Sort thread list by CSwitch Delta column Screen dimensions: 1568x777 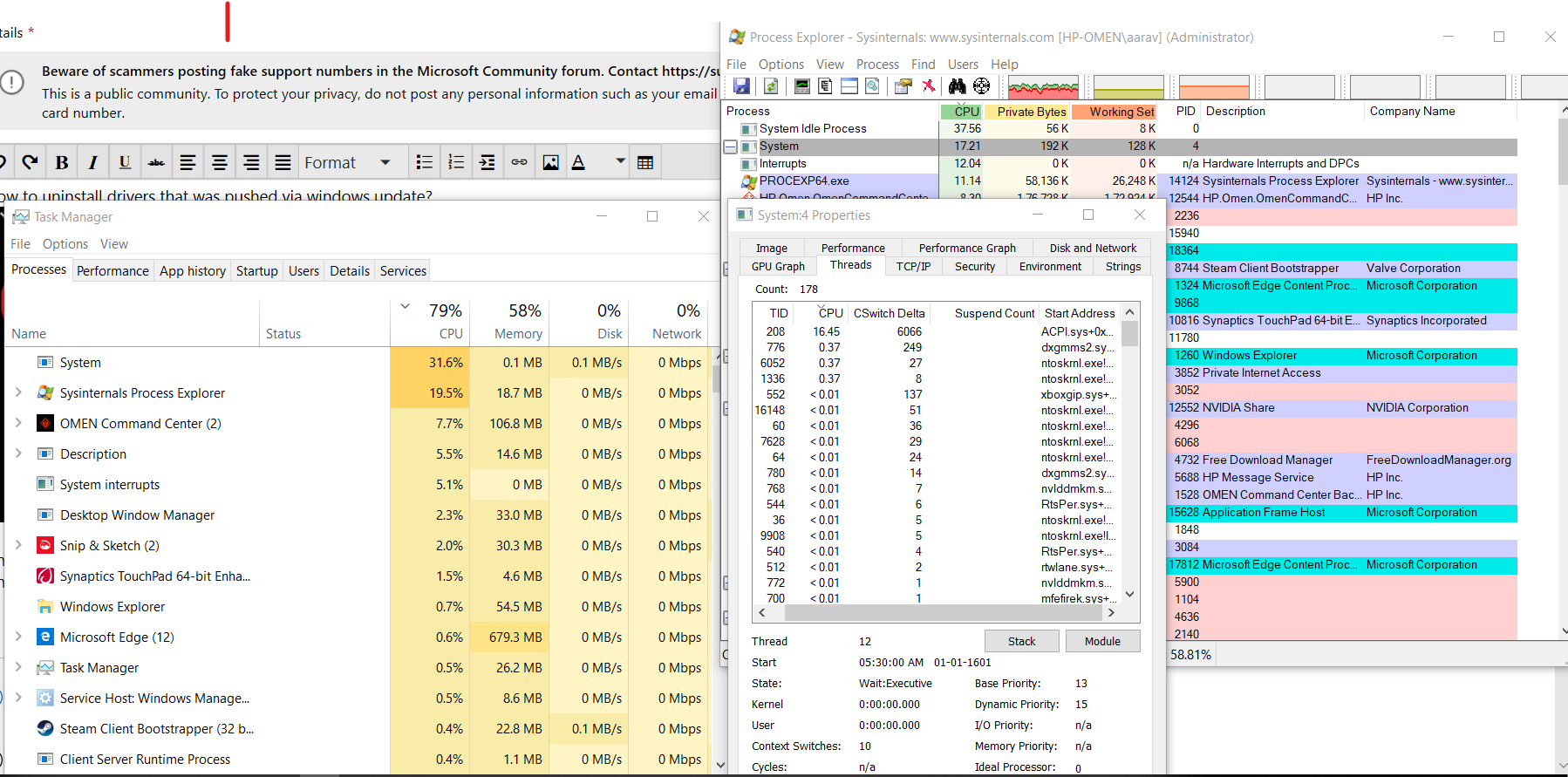click(889, 313)
